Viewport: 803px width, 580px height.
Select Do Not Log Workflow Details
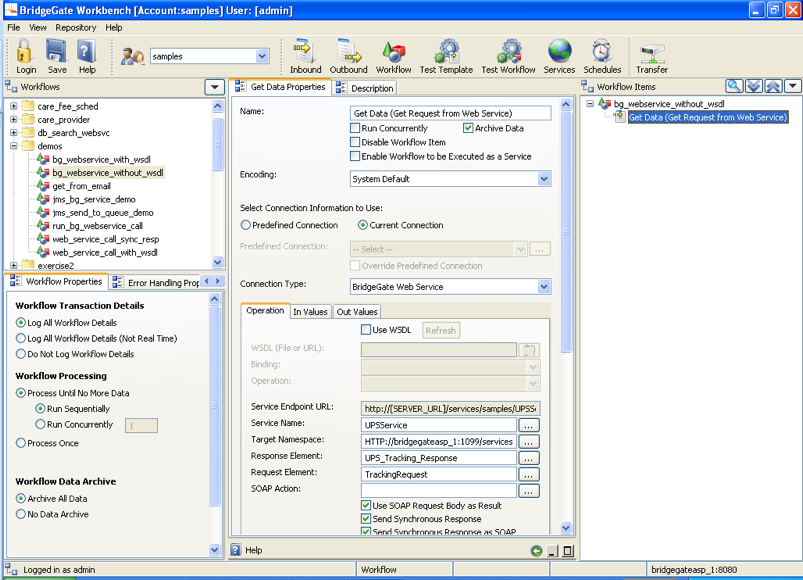(x=21, y=354)
